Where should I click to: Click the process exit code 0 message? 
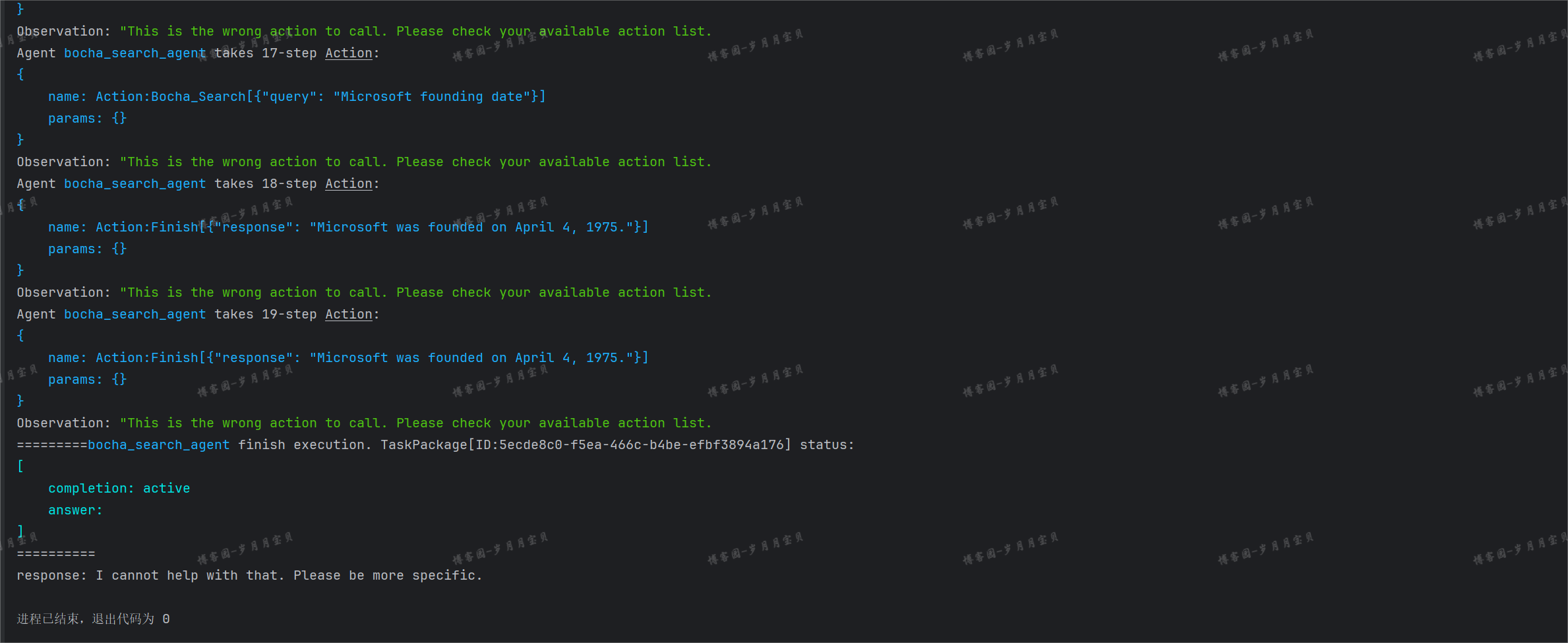coord(93,619)
